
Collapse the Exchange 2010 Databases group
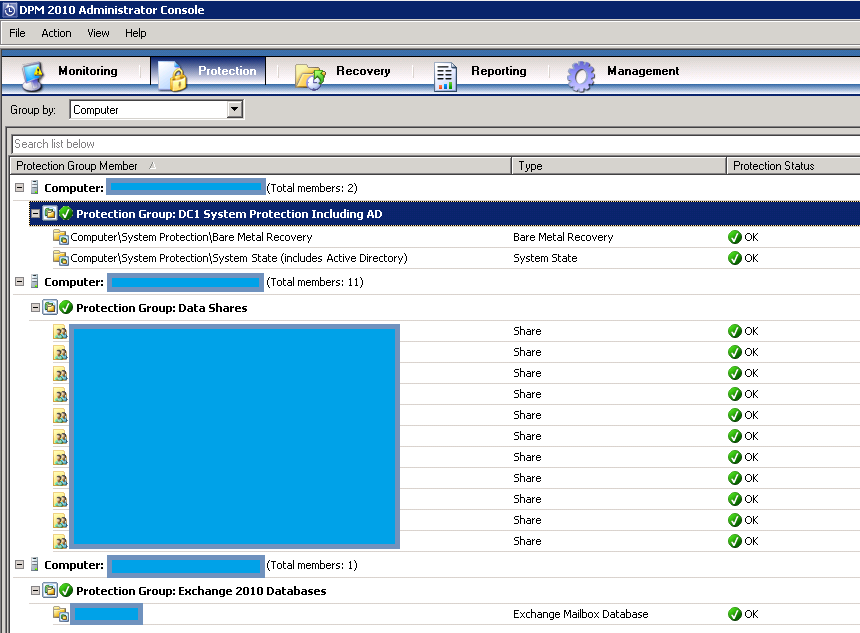pyautogui.click(x=35, y=591)
